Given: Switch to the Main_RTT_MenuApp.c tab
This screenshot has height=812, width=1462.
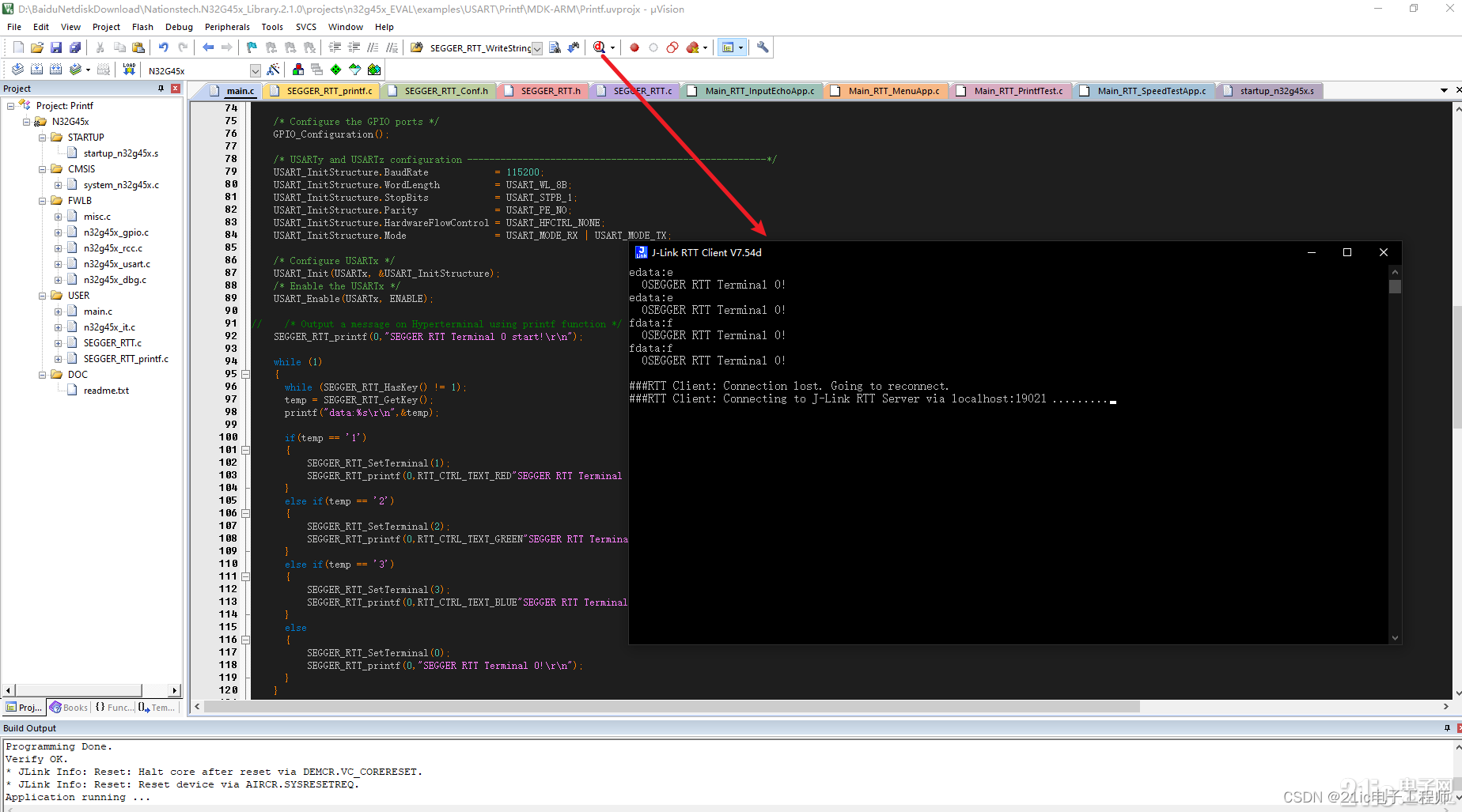Looking at the screenshot, I should [x=886, y=90].
